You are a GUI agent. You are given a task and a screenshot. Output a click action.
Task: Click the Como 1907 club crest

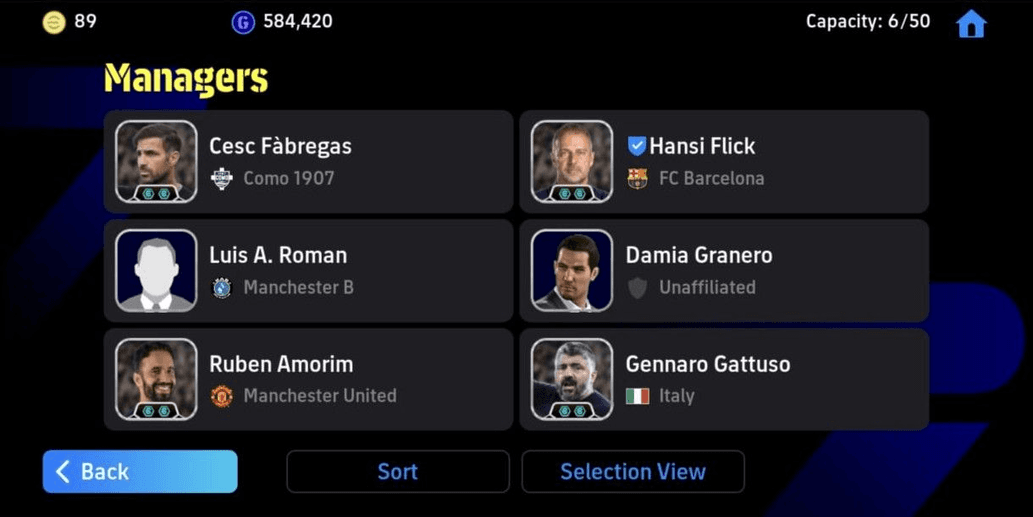coord(222,179)
